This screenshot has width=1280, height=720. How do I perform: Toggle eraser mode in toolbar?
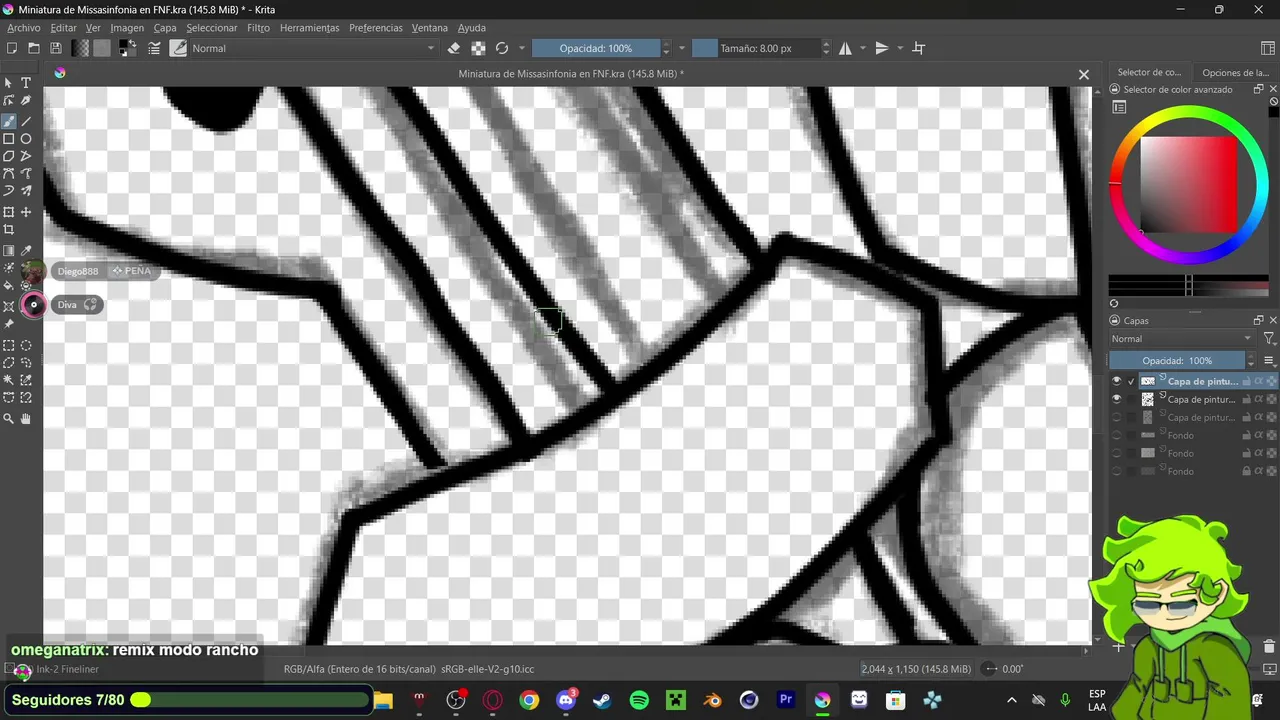click(x=454, y=48)
